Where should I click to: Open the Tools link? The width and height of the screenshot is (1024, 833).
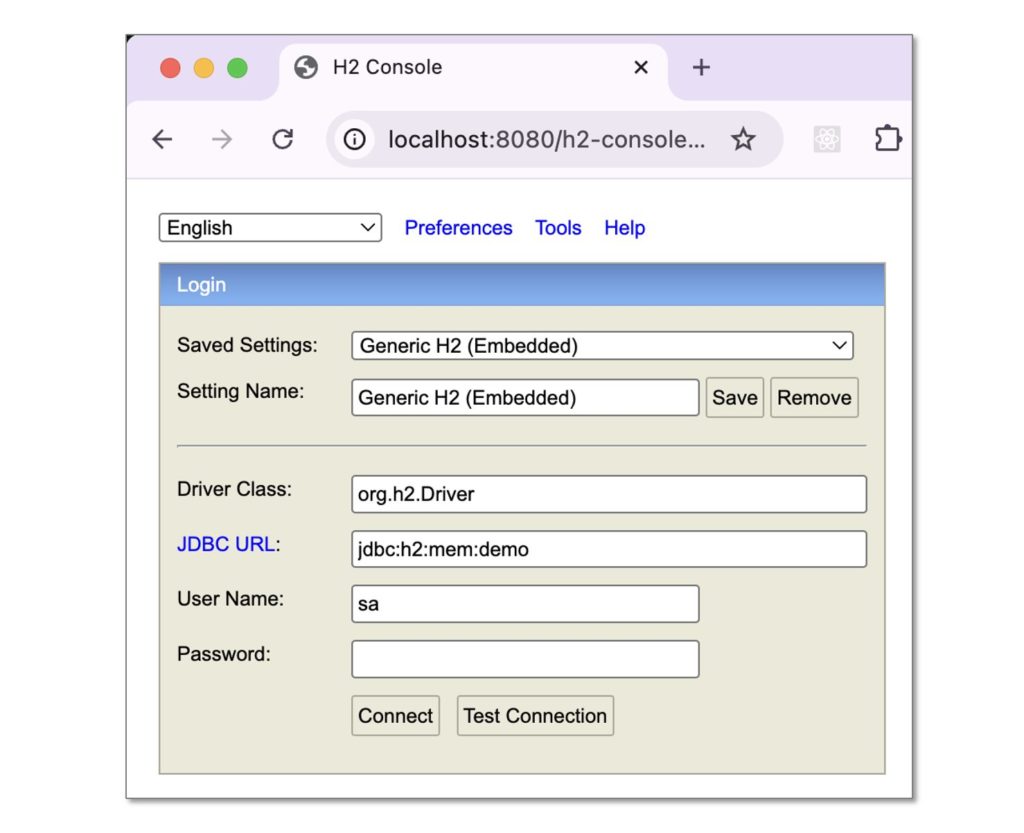click(x=558, y=228)
